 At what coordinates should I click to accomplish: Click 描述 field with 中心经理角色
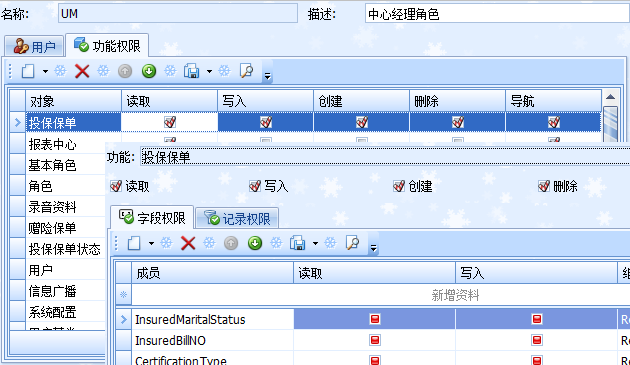click(497, 13)
